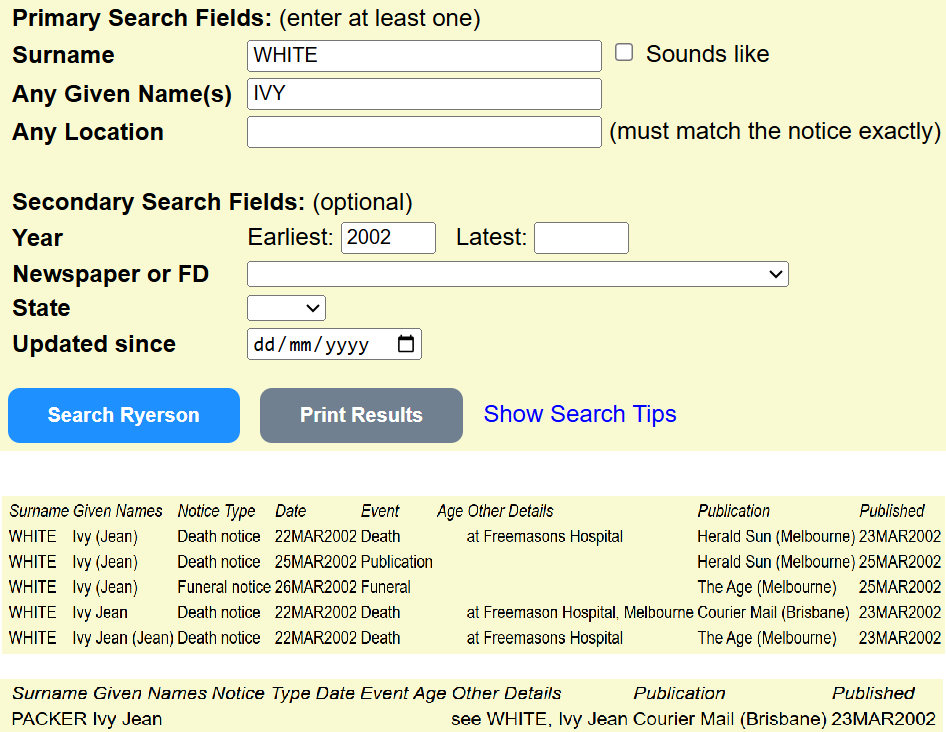Click Funeral notice in results
946x732 pixels.
(224, 587)
